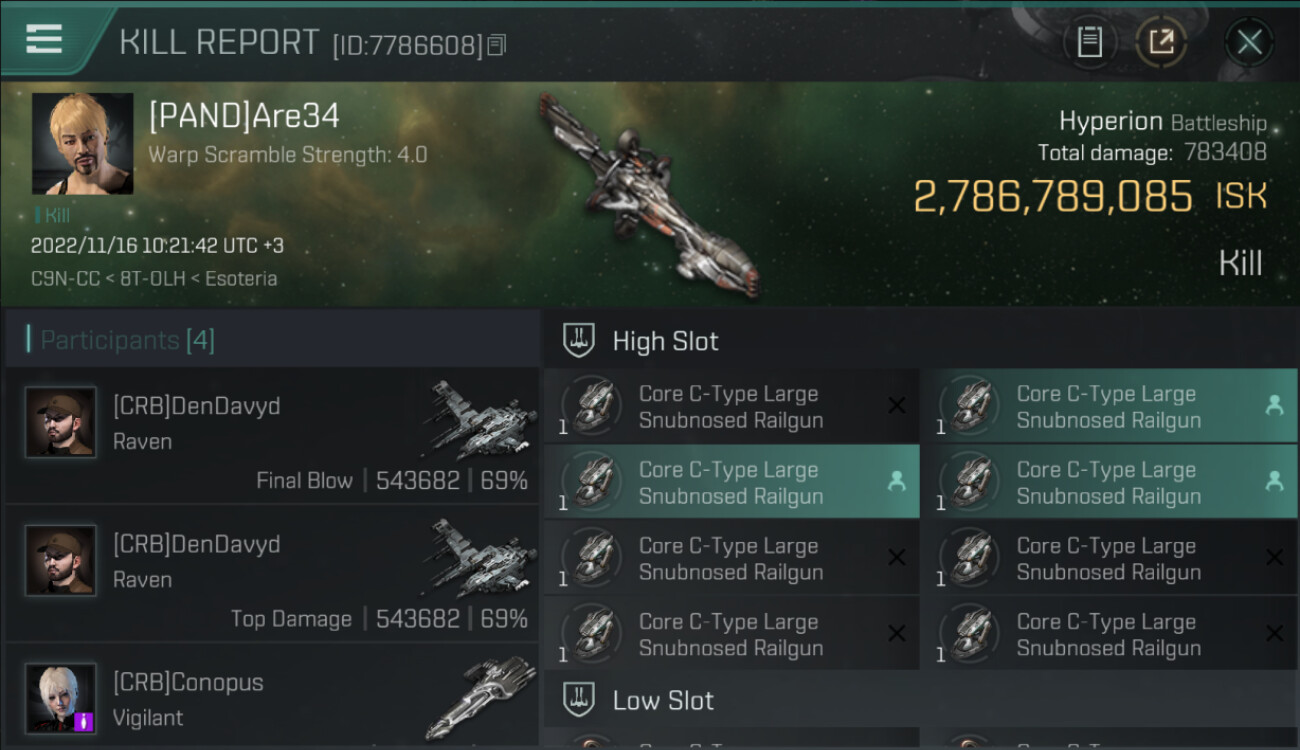Screen dimensions: 1300x750
Task: Click the Vigilant ship icon for Conopus
Action: coord(479,699)
